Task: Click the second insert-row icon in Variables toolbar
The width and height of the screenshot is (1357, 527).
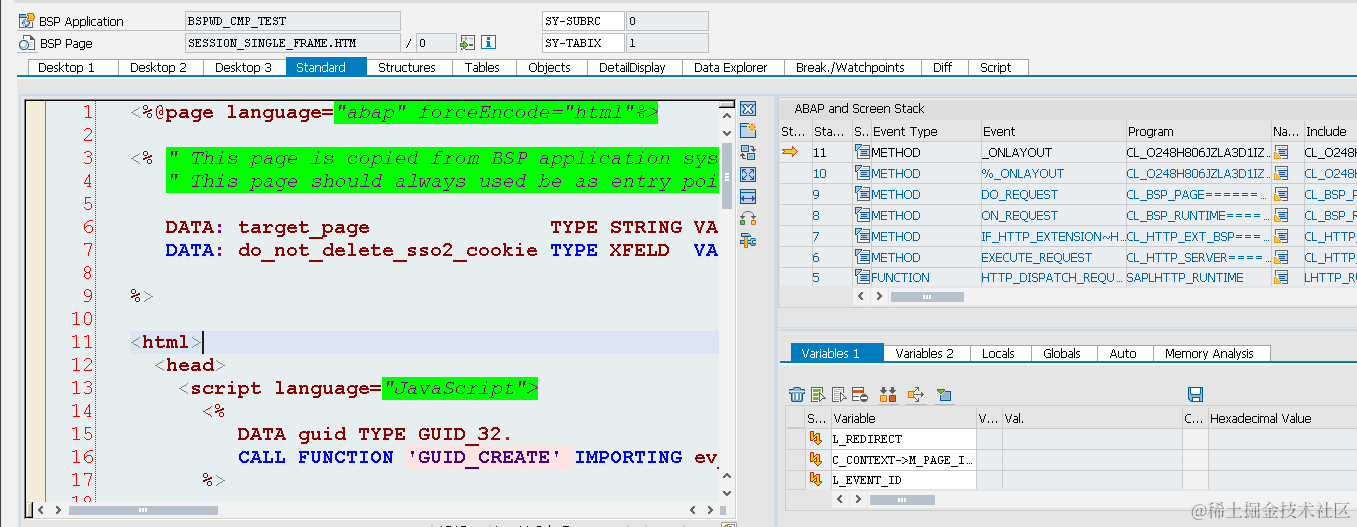Action: tap(840, 395)
